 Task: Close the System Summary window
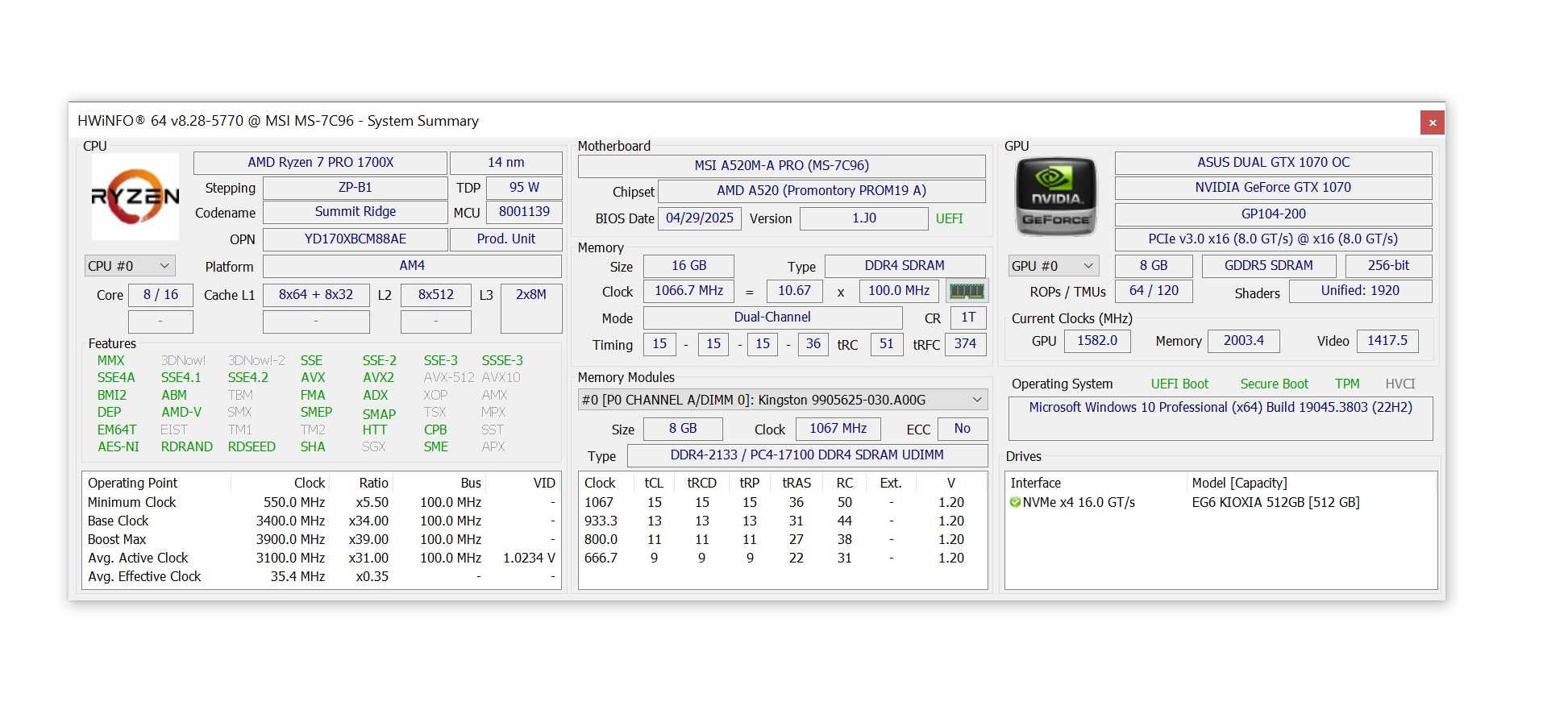point(1432,122)
